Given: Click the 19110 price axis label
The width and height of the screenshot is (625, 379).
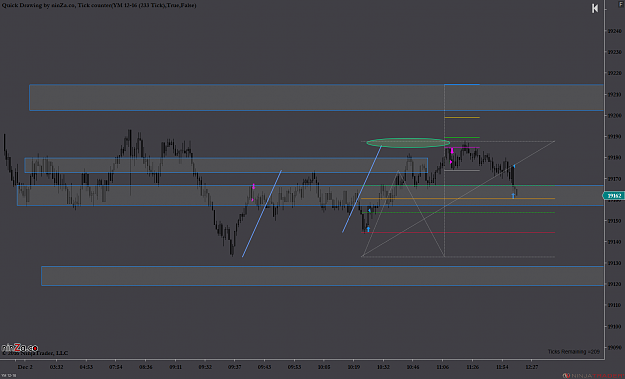Looking at the screenshot, I should click(614, 305).
